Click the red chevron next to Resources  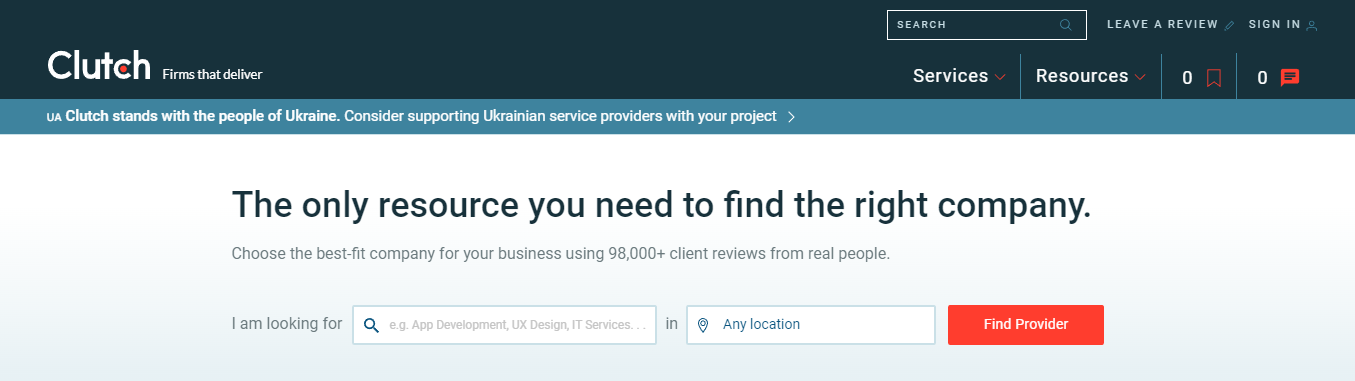coord(1140,77)
